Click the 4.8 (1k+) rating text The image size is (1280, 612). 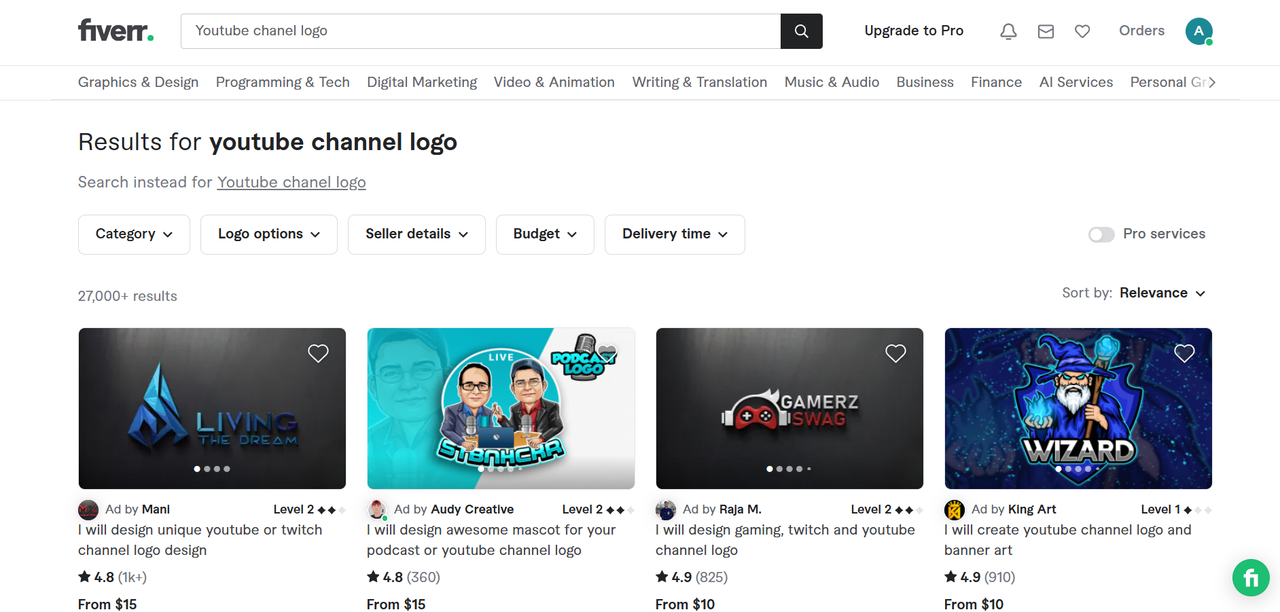pyautogui.click(x=113, y=577)
